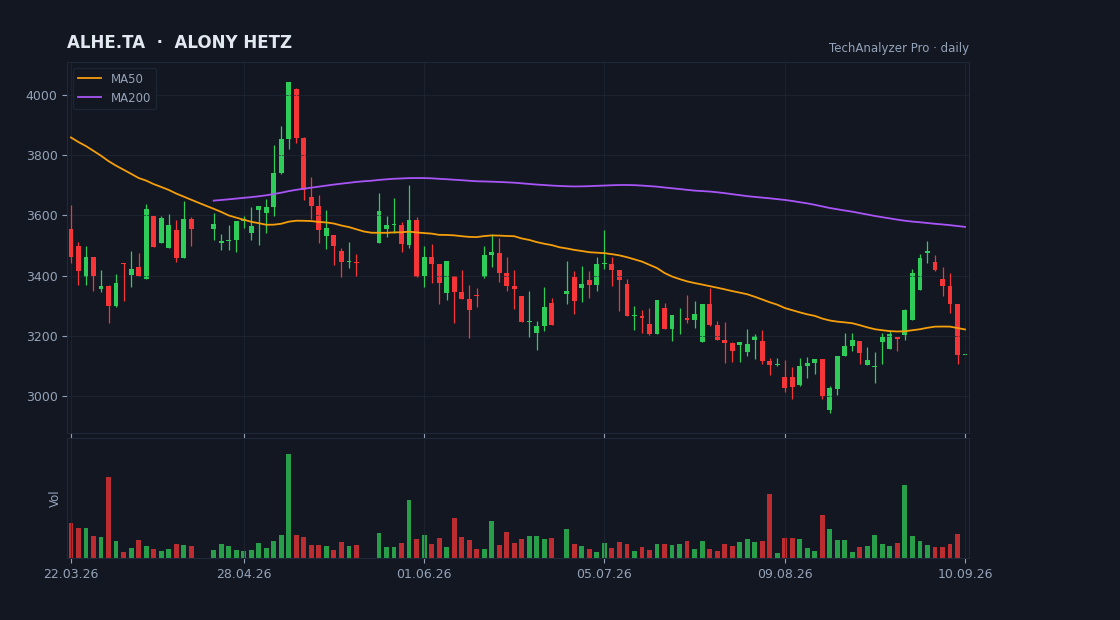Click the tallest green volume bar

click(x=289, y=506)
